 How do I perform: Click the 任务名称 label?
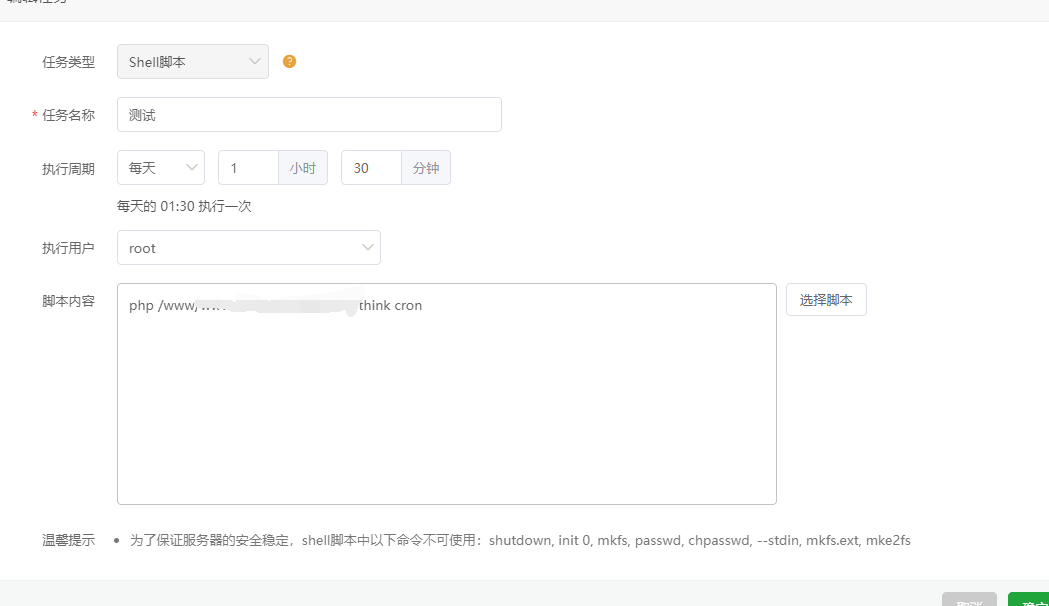(68, 115)
